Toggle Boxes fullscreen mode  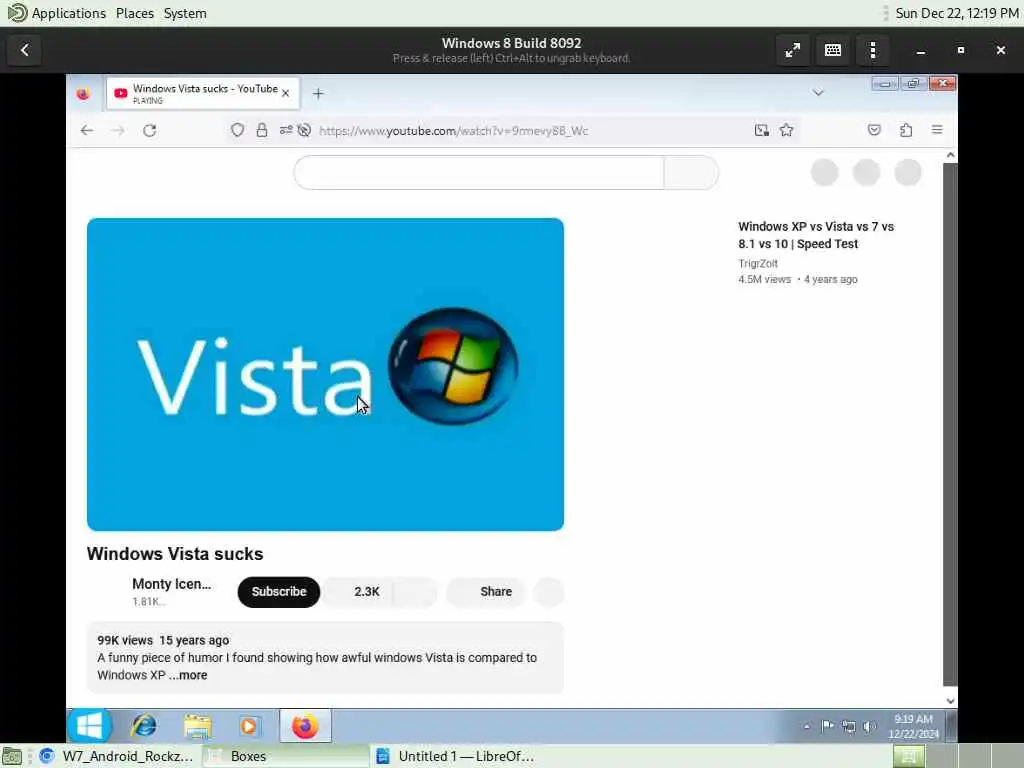coord(793,50)
